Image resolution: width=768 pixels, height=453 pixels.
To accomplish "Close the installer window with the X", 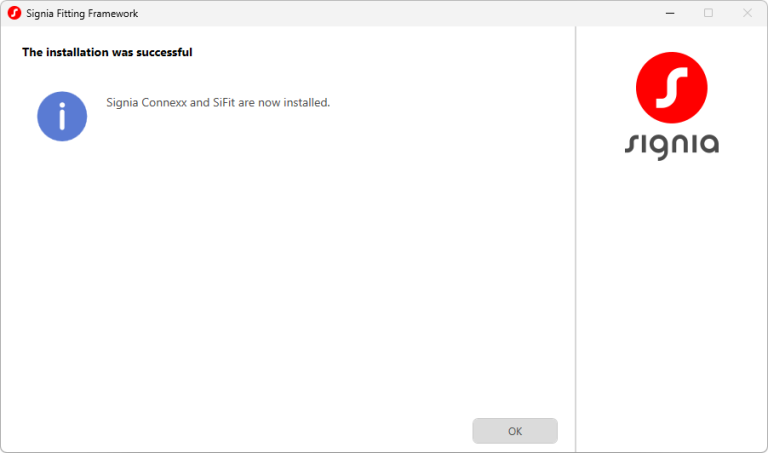I will 747,13.
